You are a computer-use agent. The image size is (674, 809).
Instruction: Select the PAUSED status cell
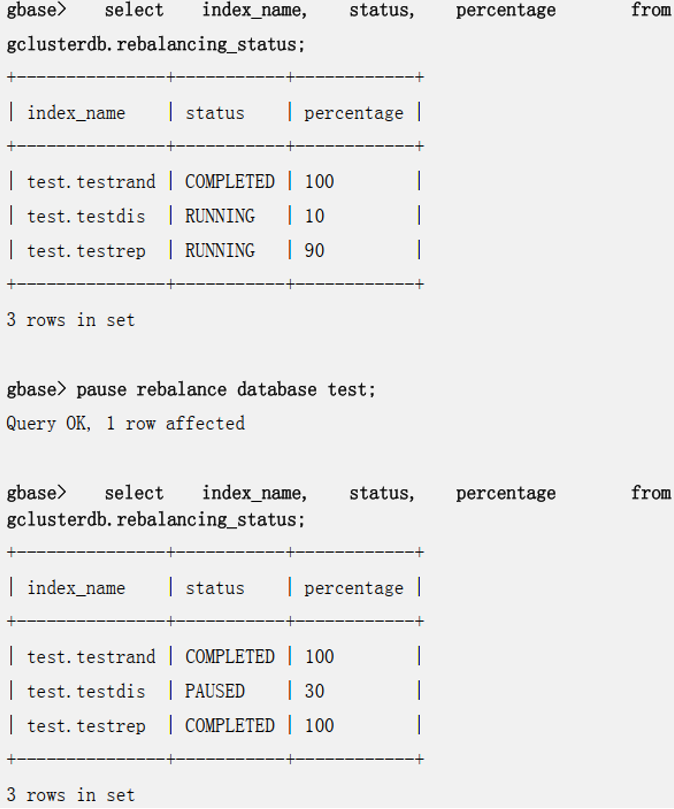click(x=214, y=691)
